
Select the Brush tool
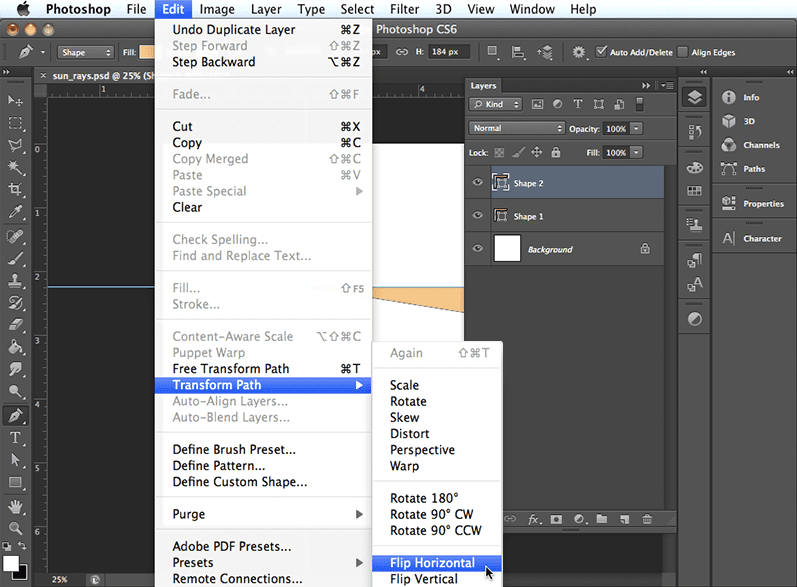pyautogui.click(x=15, y=259)
